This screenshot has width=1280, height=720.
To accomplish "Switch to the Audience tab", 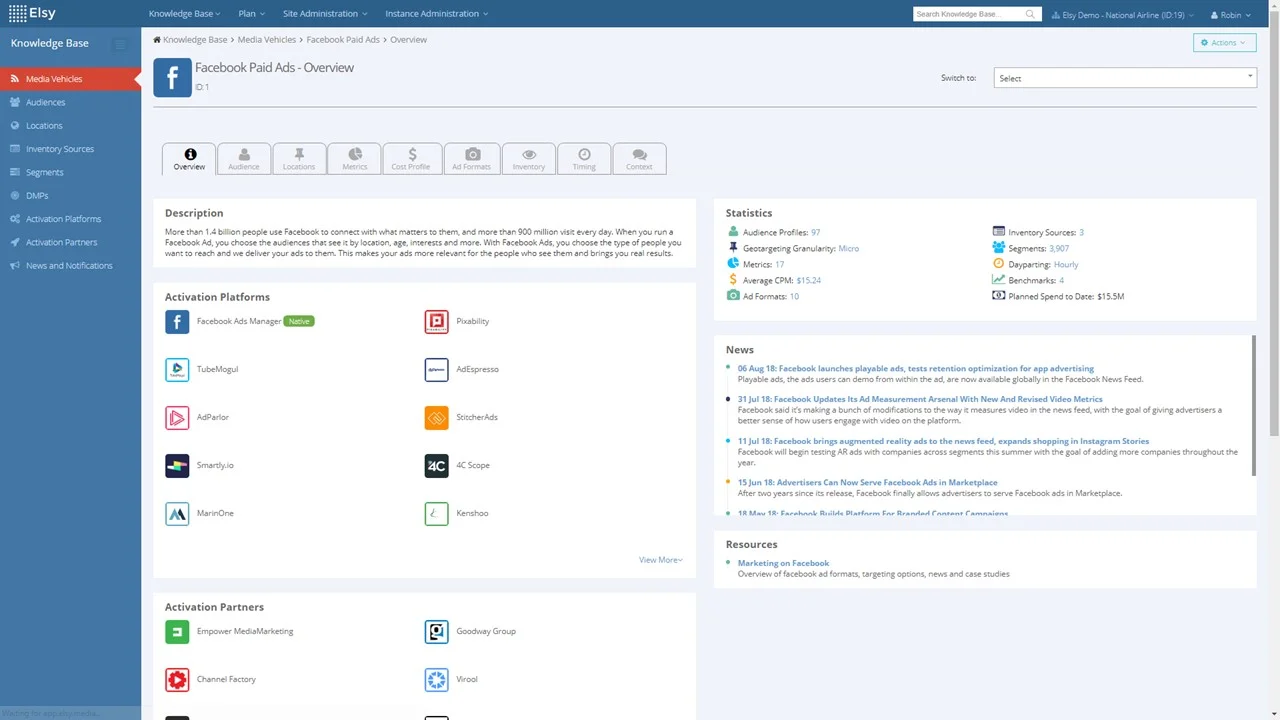I will coord(243,159).
